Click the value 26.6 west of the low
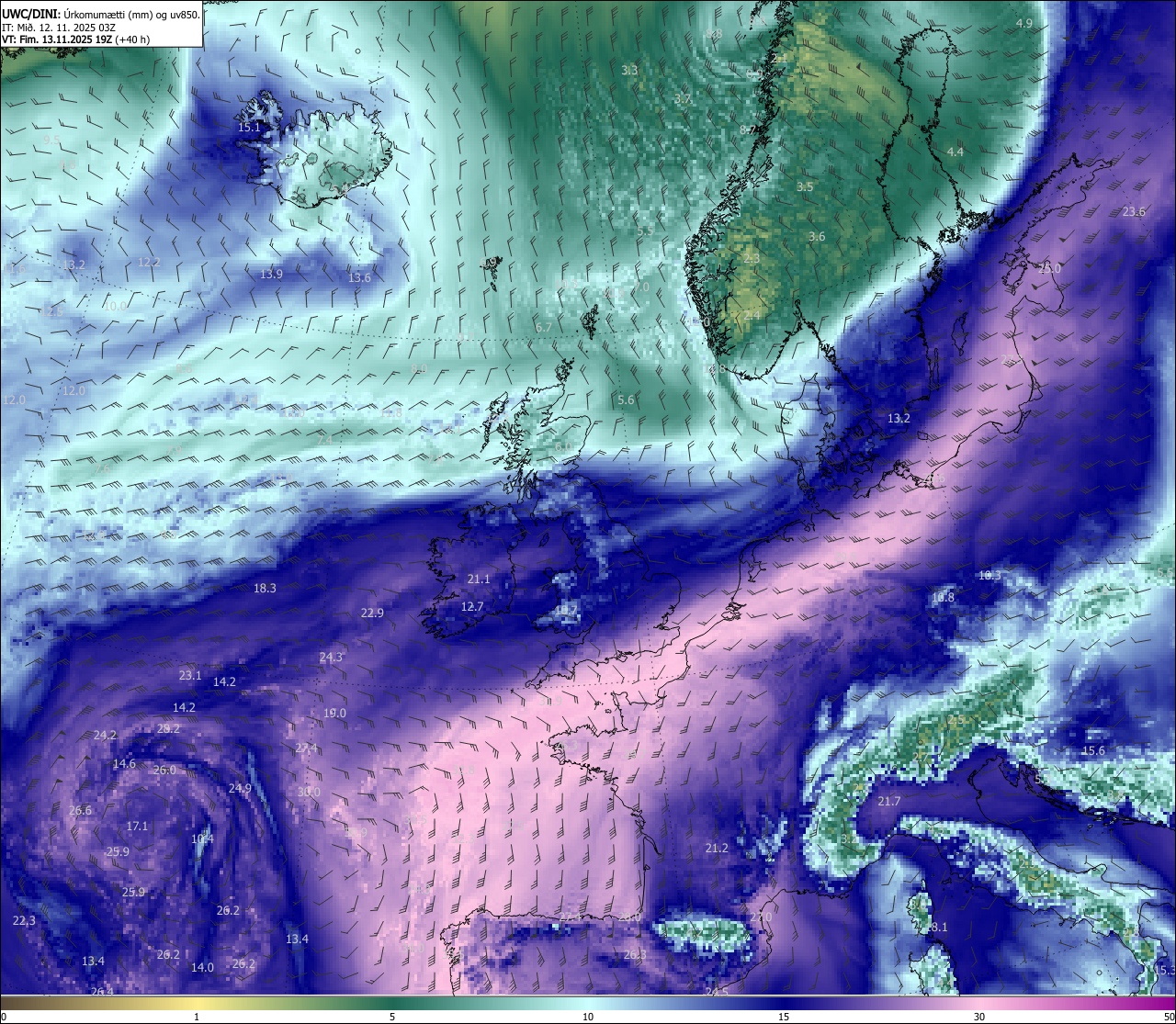The height and width of the screenshot is (1024, 1176). coord(80,810)
